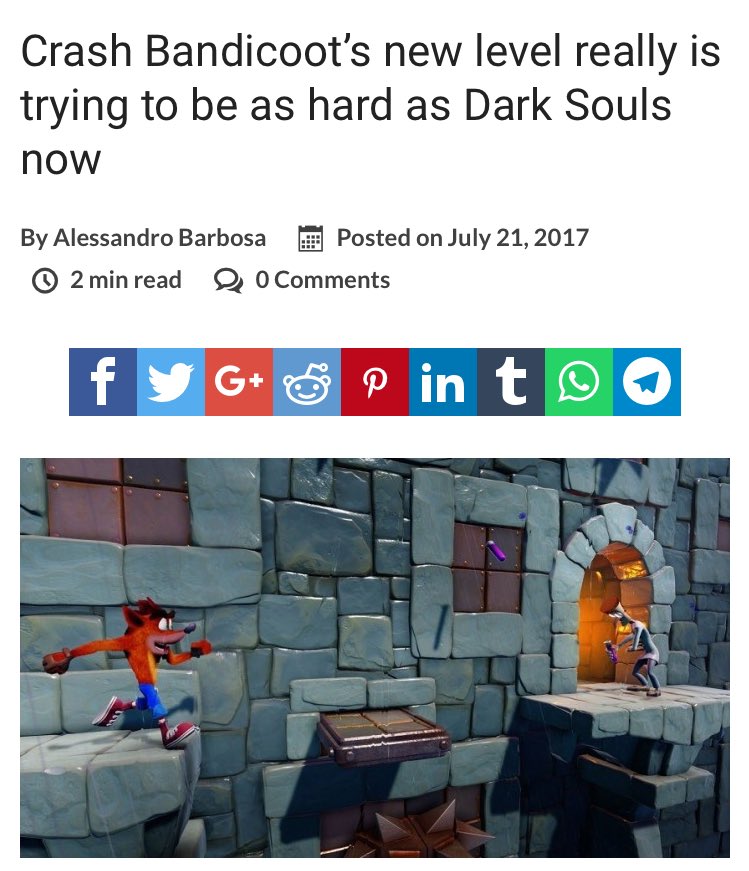Pin article using Pinterest icon
This screenshot has height=871, width=749.
coord(375,382)
